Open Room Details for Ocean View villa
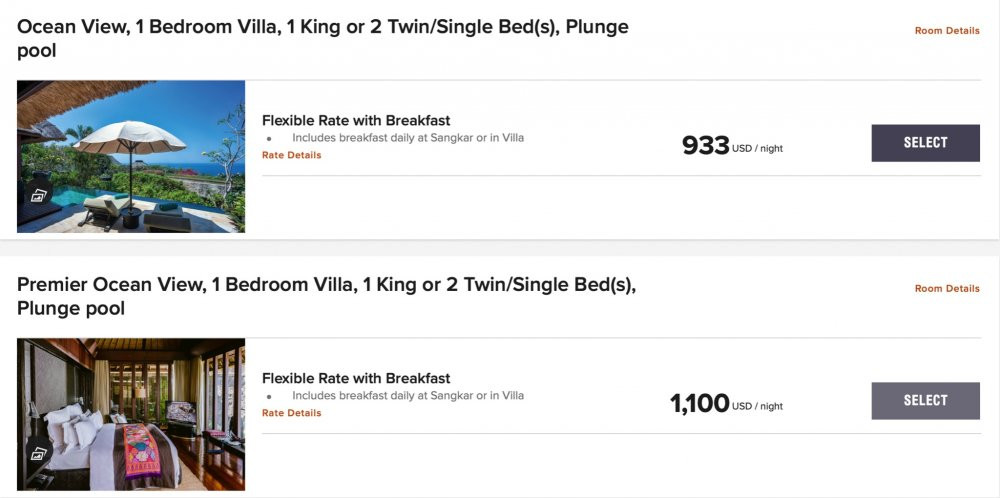The height and width of the screenshot is (498, 1000). 946,31
